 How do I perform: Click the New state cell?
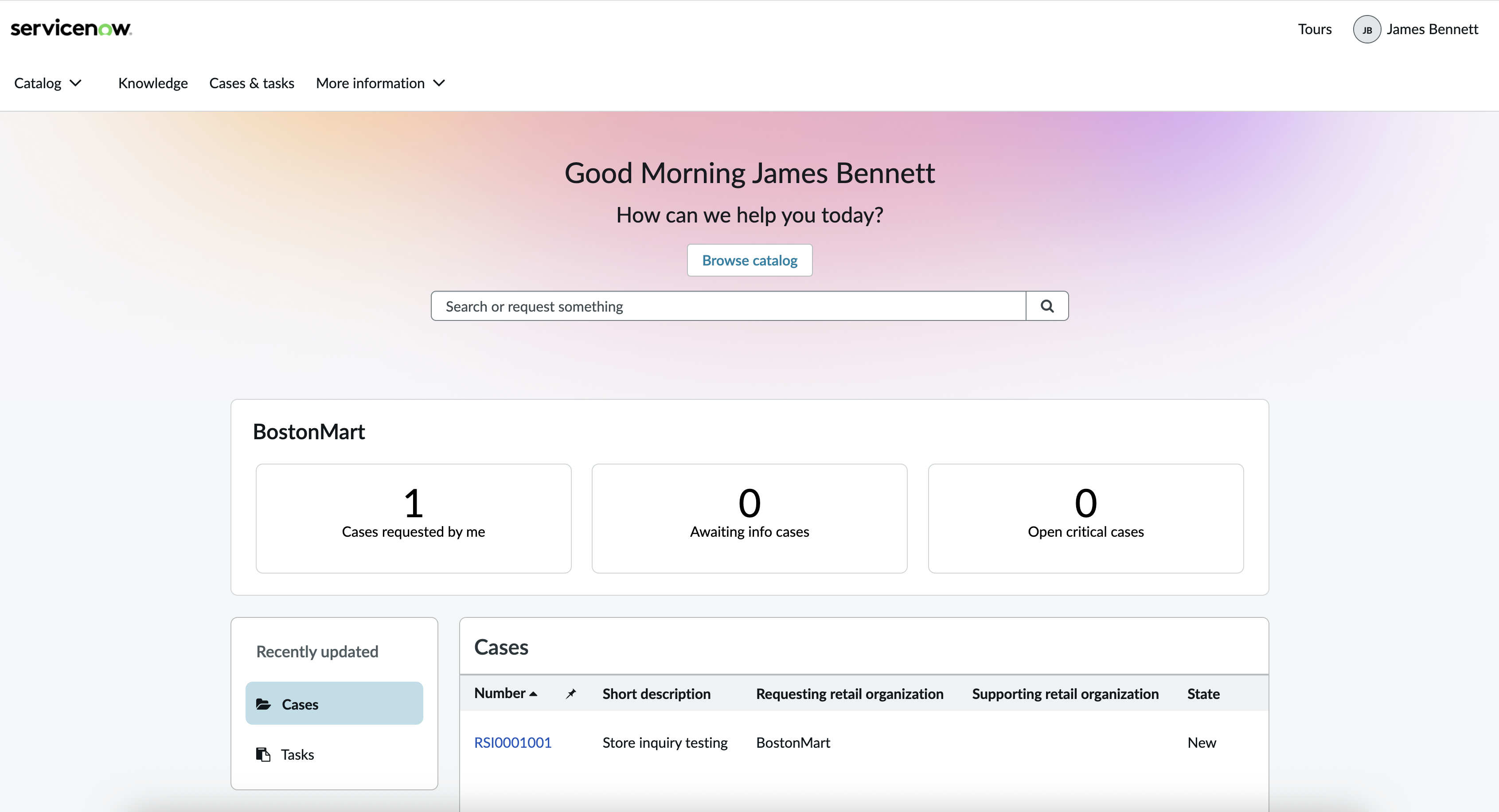1202,742
